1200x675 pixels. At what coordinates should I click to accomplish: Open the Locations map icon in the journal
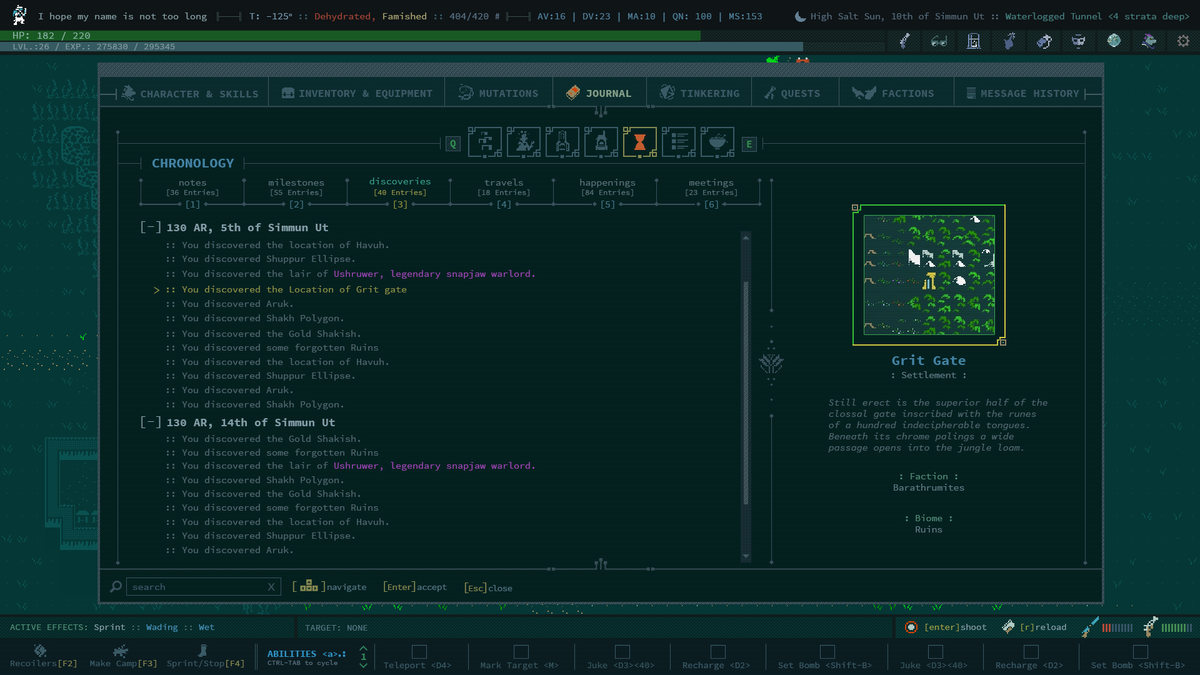tap(485, 142)
